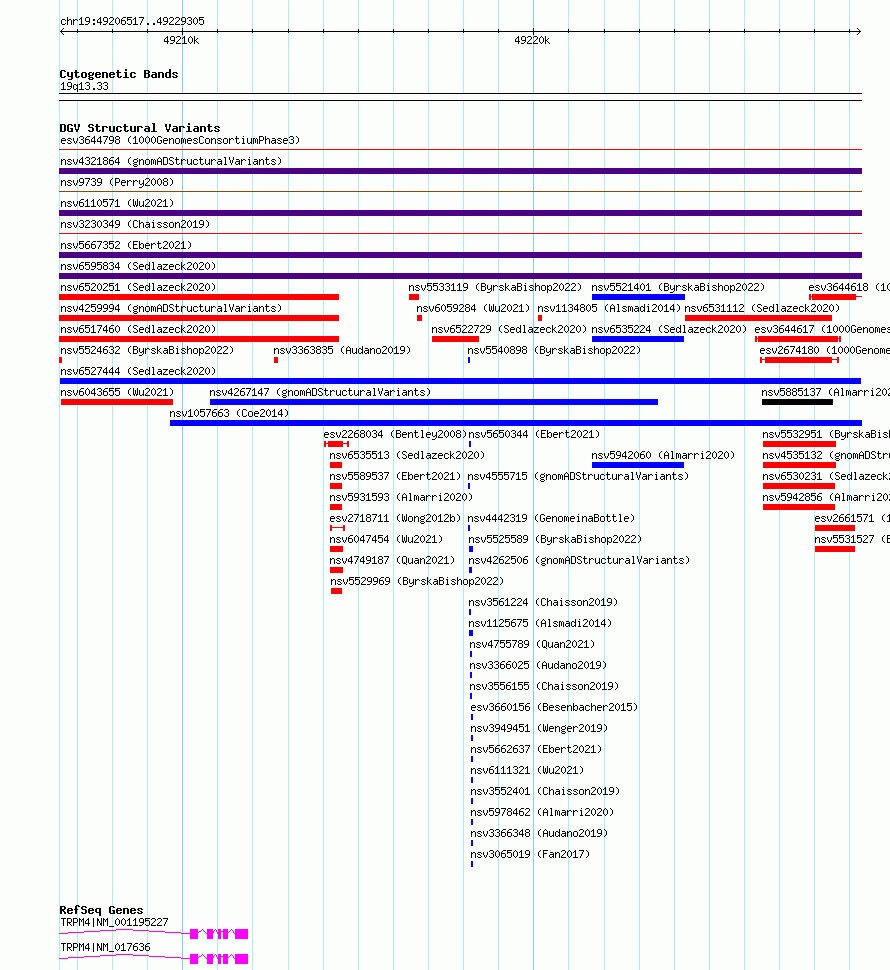The width and height of the screenshot is (890, 970).
Task: Click nsv4749187 (Quan2021) label
Action: click(x=392, y=561)
